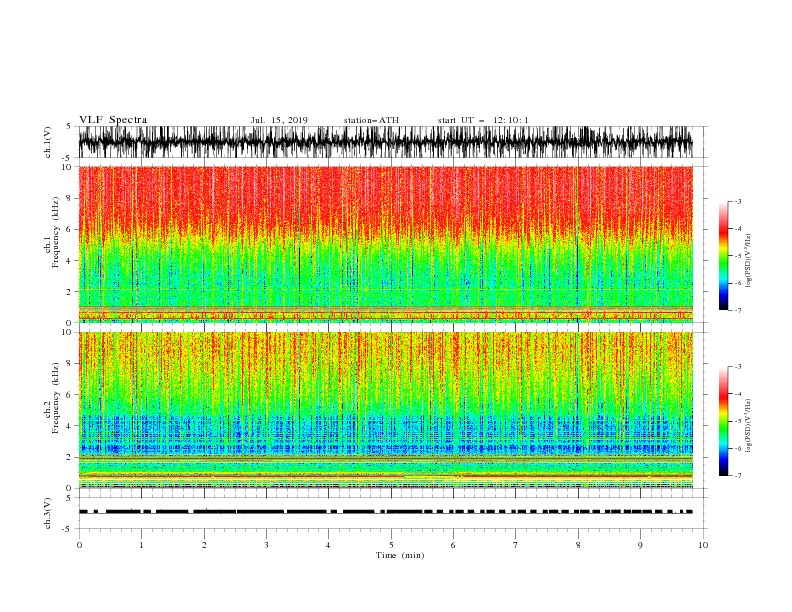Click the ch.3(V) black bar trace
Screen dimensions: 792x612
pos(385,512)
